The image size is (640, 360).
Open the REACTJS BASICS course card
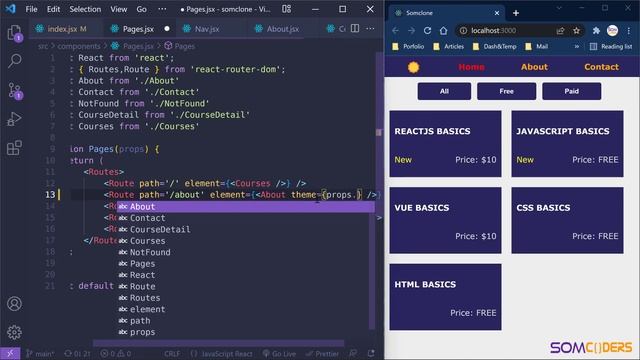coord(445,144)
